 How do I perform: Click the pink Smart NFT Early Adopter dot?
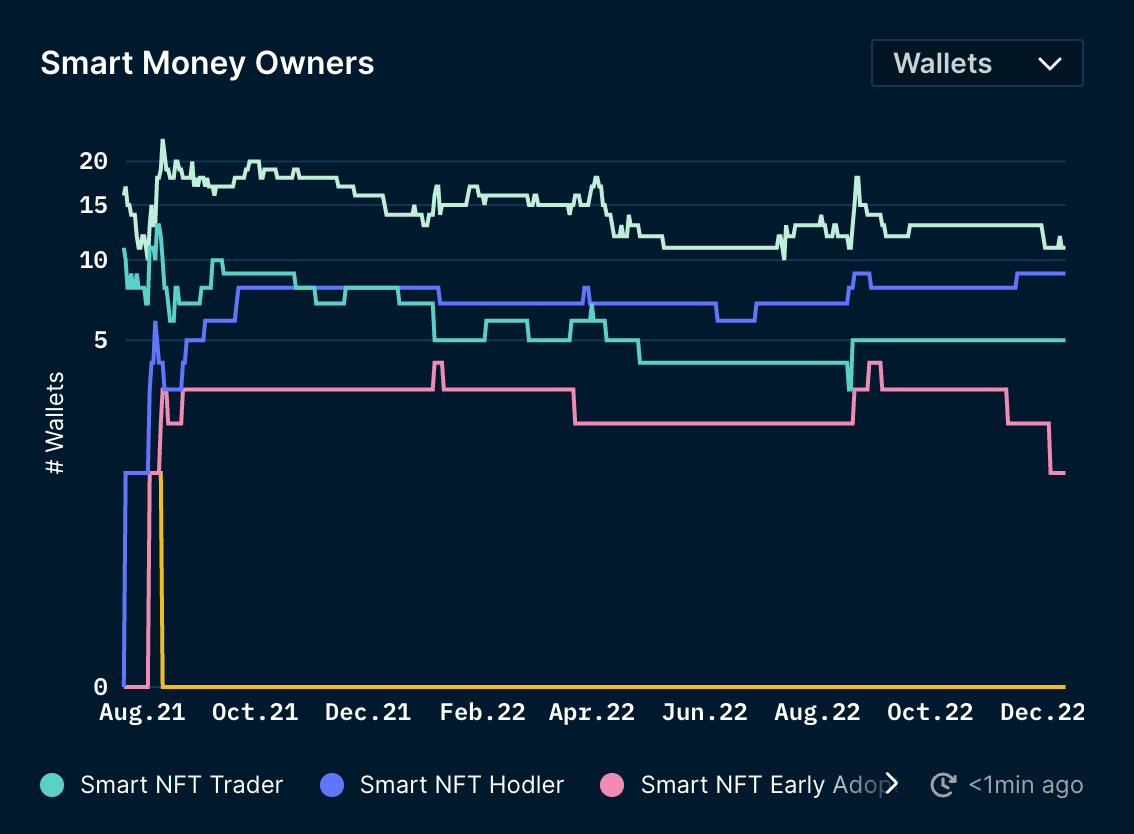pos(611,785)
